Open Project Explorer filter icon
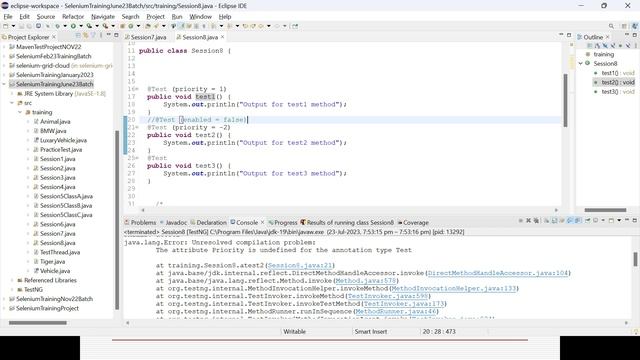The height and width of the screenshot is (360, 640). pos(93,36)
